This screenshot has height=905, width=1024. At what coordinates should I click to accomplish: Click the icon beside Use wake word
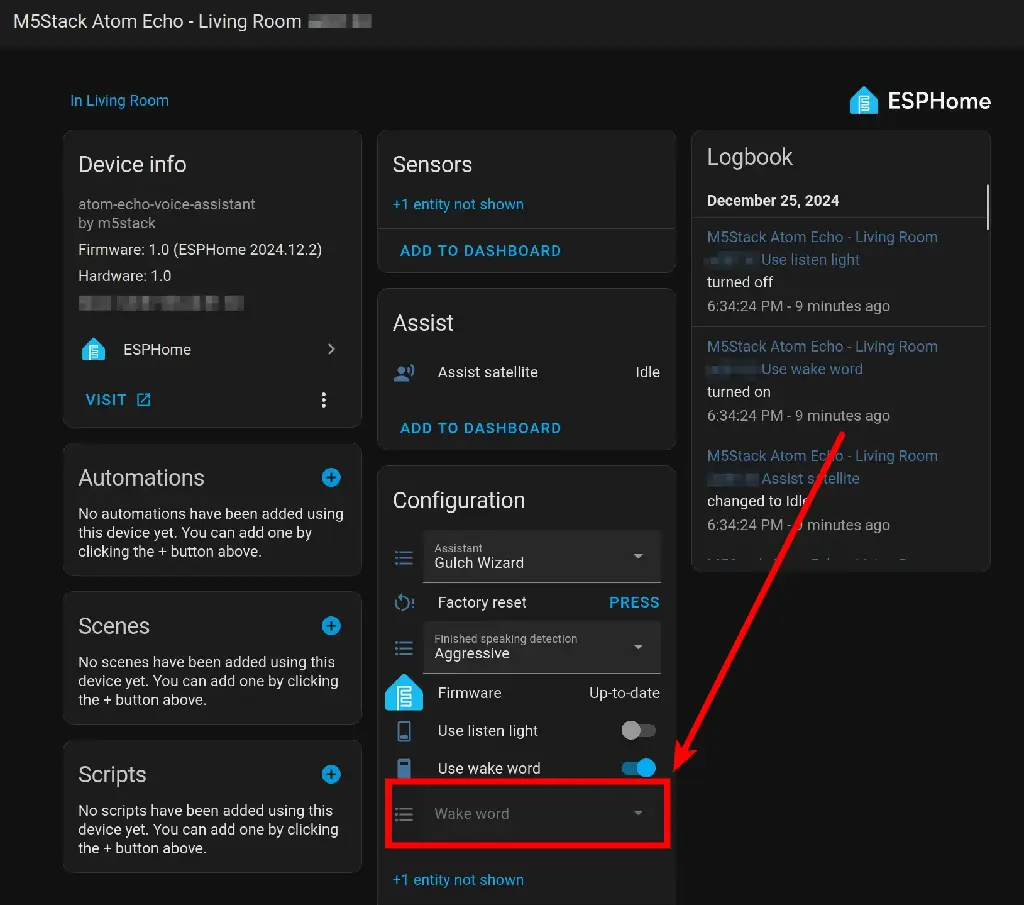pos(404,769)
